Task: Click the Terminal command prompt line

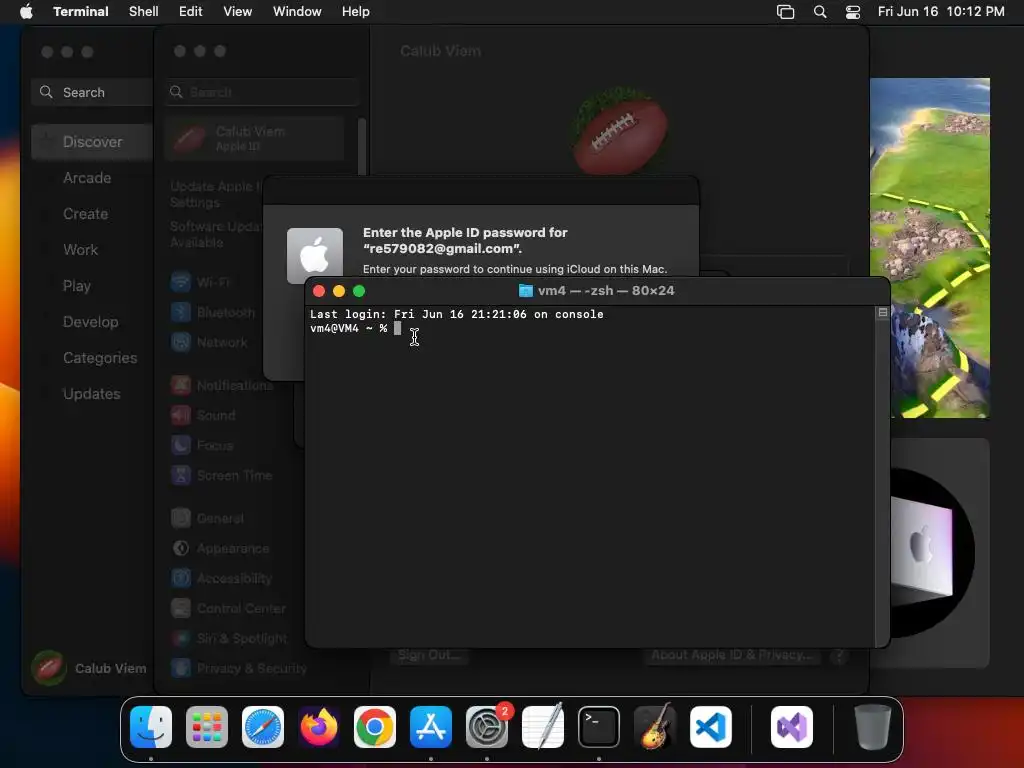Action: click(356, 328)
